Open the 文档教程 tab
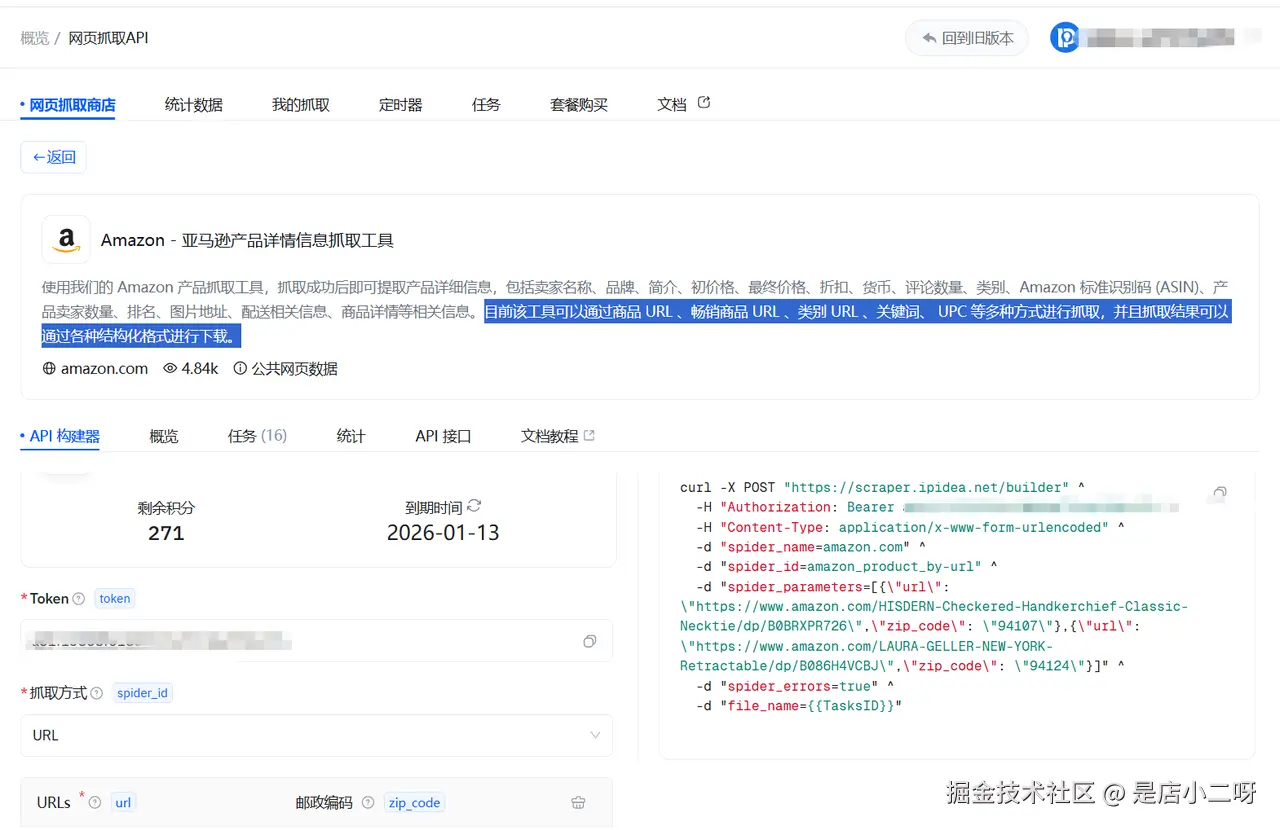1280x830 pixels. 550,436
